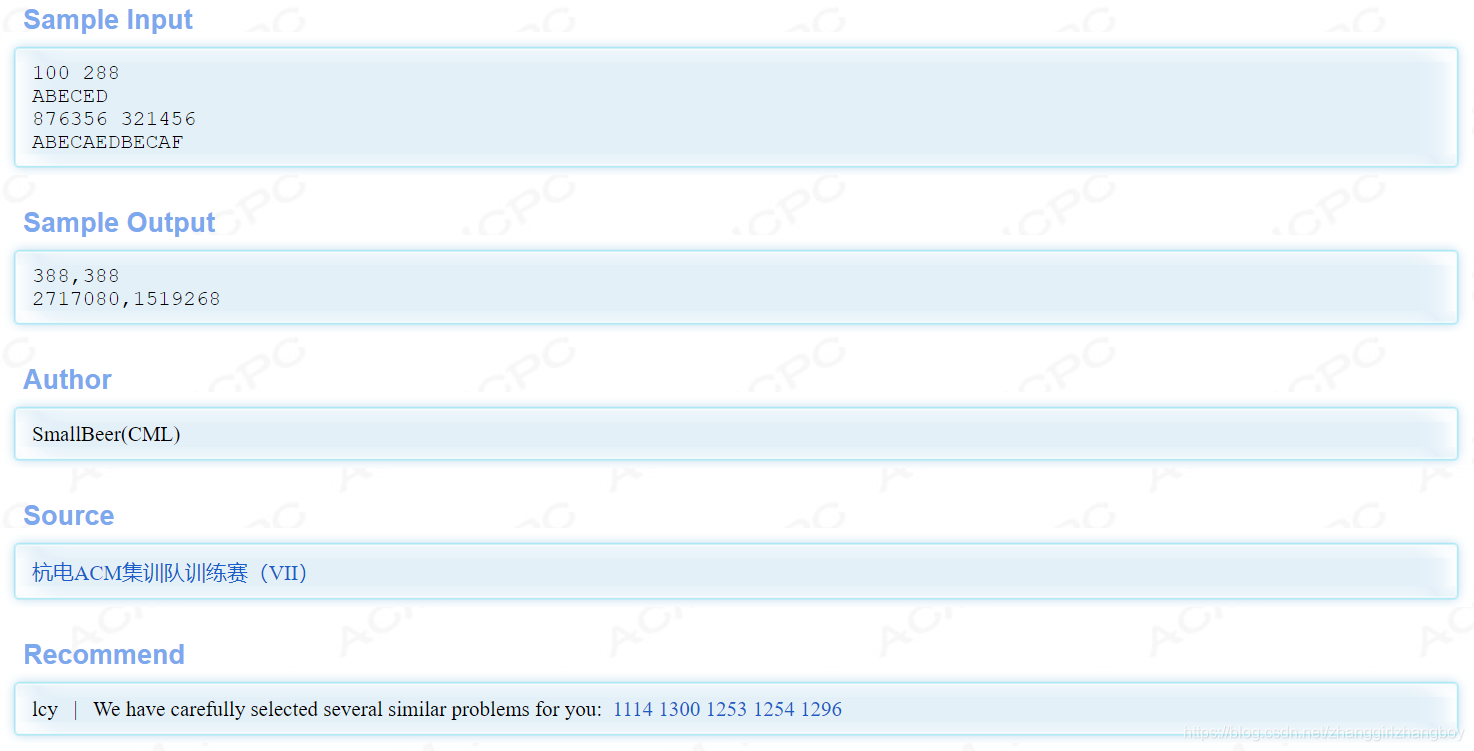Click the Sample Output heading

coord(119,223)
